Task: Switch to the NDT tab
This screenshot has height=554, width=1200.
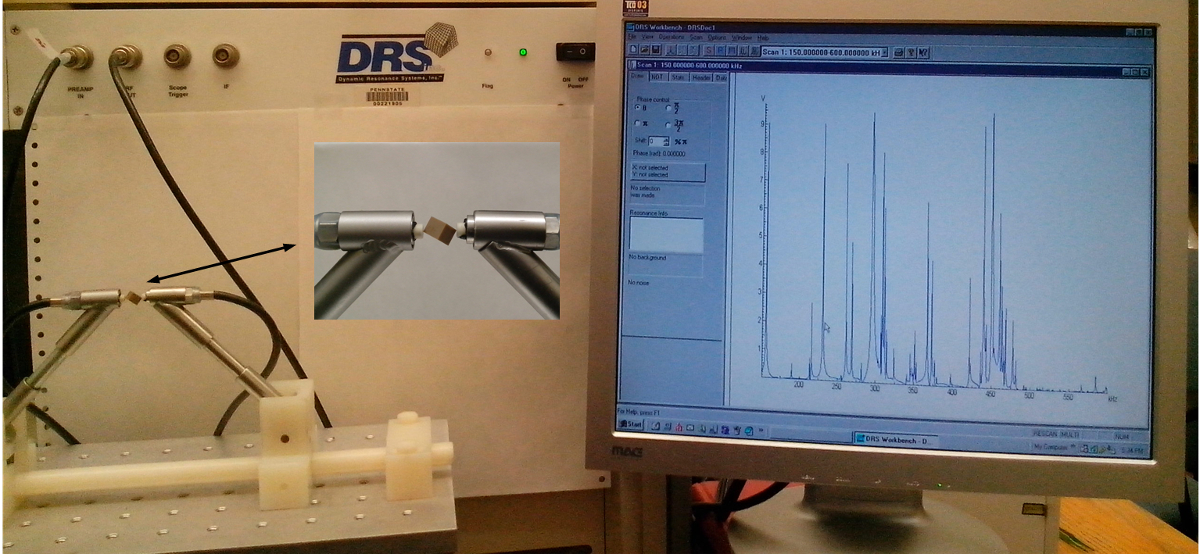Action: (658, 77)
